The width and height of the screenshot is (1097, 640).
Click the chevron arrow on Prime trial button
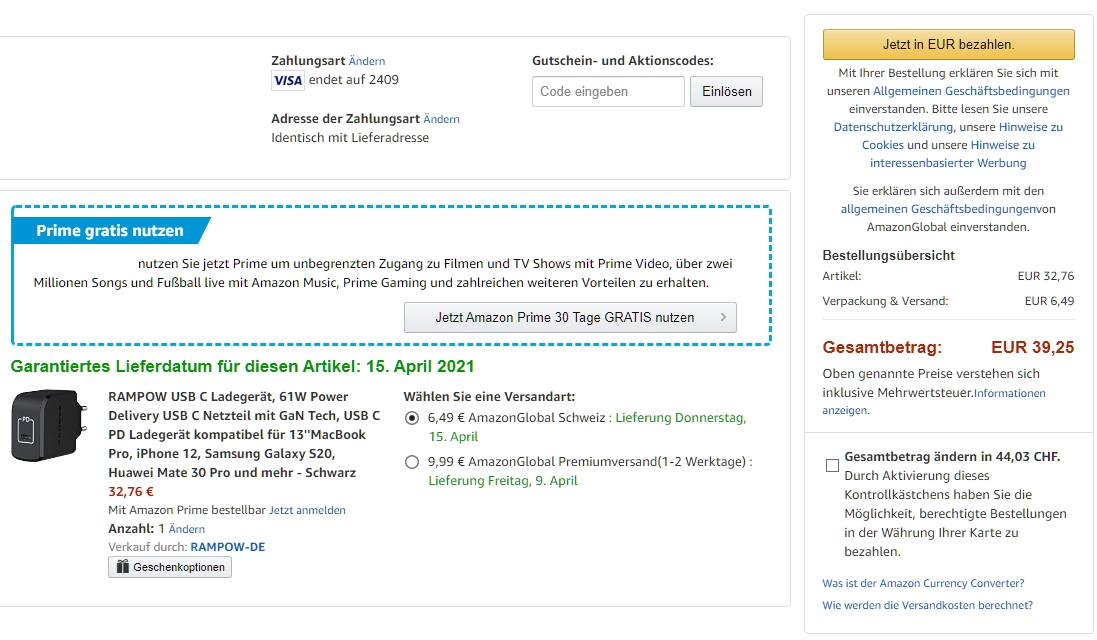click(x=723, y=318)
